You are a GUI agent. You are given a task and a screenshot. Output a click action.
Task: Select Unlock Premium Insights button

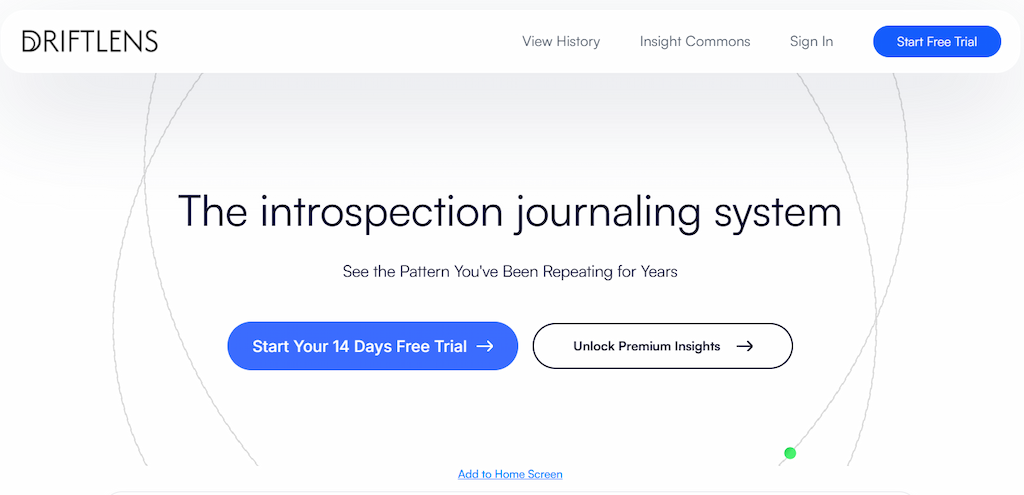click(662, 346)
